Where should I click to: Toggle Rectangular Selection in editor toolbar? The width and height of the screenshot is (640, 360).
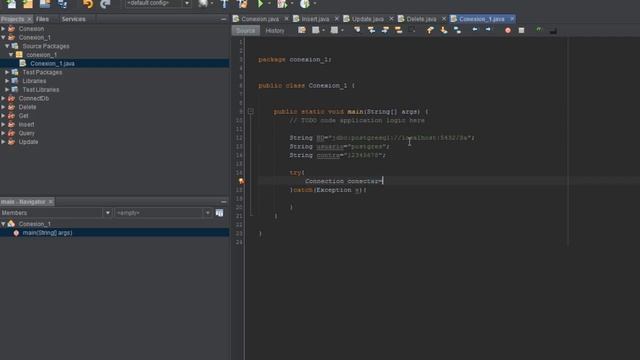412,30
